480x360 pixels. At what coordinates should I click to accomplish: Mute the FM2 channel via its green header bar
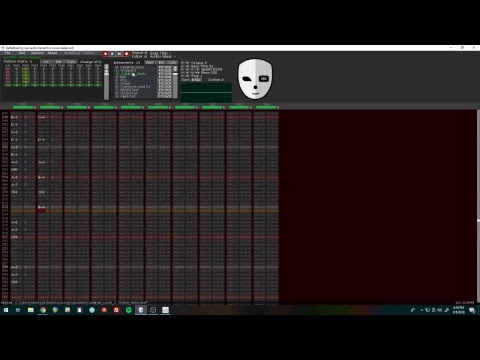[x=50, y=107]
